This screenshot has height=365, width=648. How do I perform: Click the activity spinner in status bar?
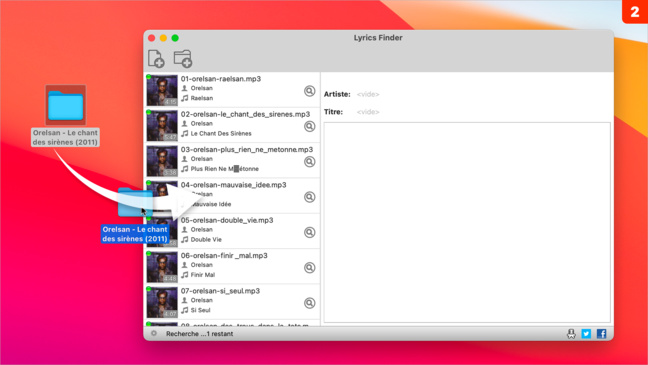point(154,333)
